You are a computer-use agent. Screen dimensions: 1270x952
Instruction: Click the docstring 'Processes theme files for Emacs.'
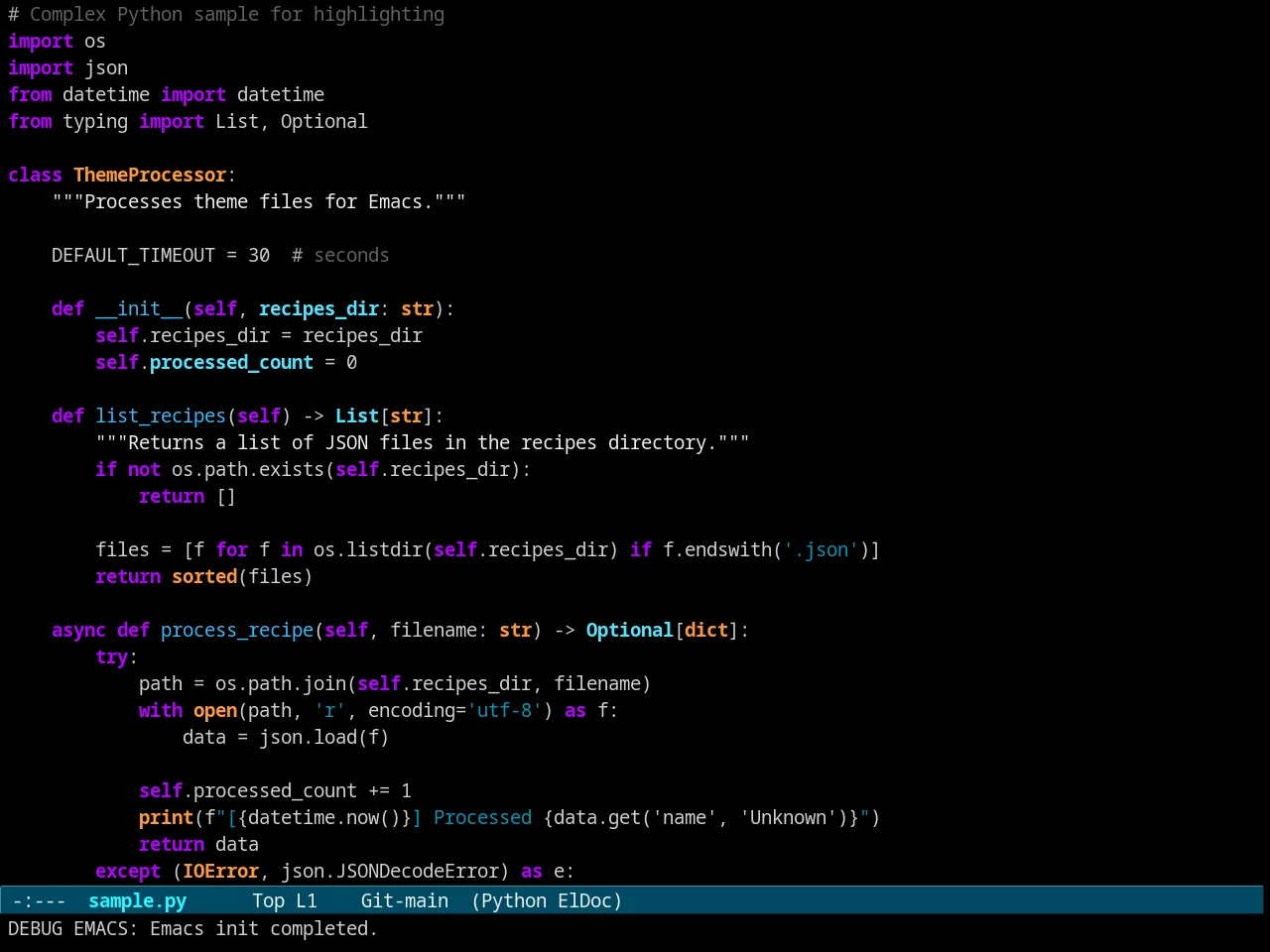click(x=259, y=201)
